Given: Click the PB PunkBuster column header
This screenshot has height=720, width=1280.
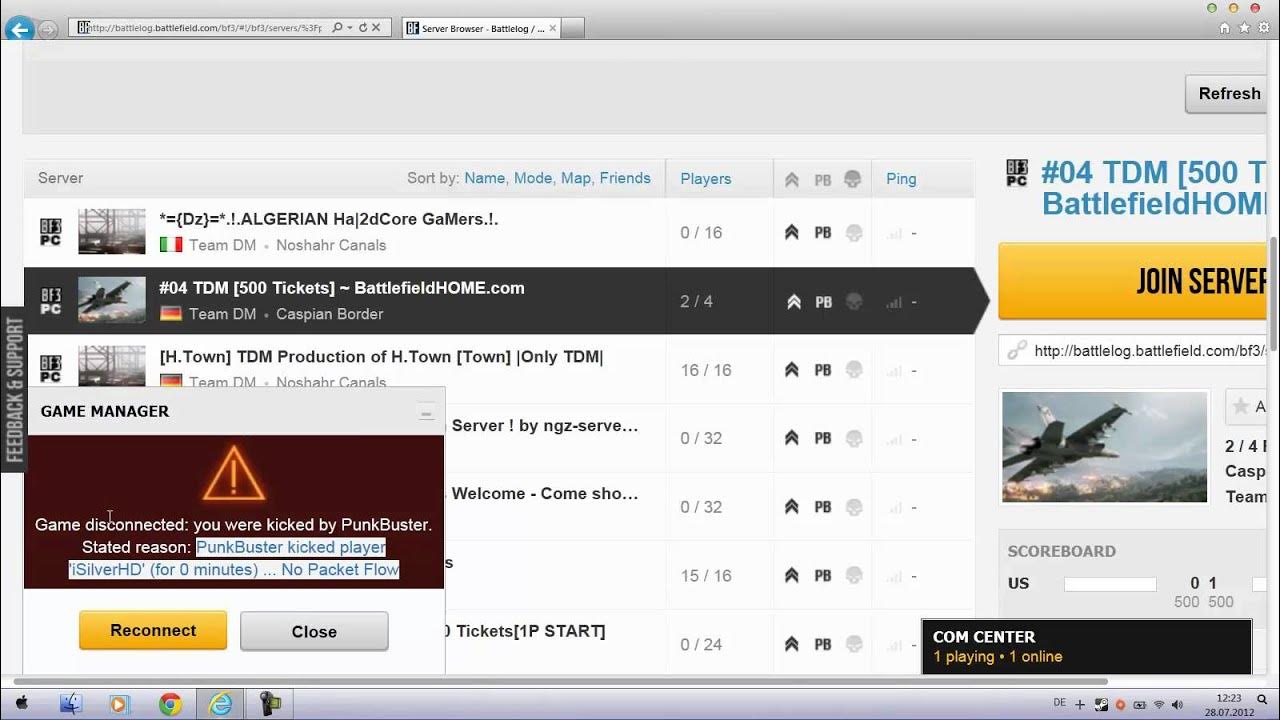Looking at the screenshot, I should (823, 180).
